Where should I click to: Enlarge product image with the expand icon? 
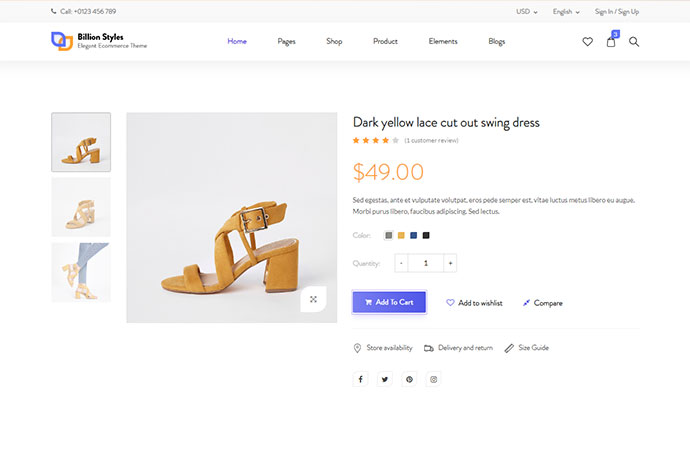(x=313, y=299)
